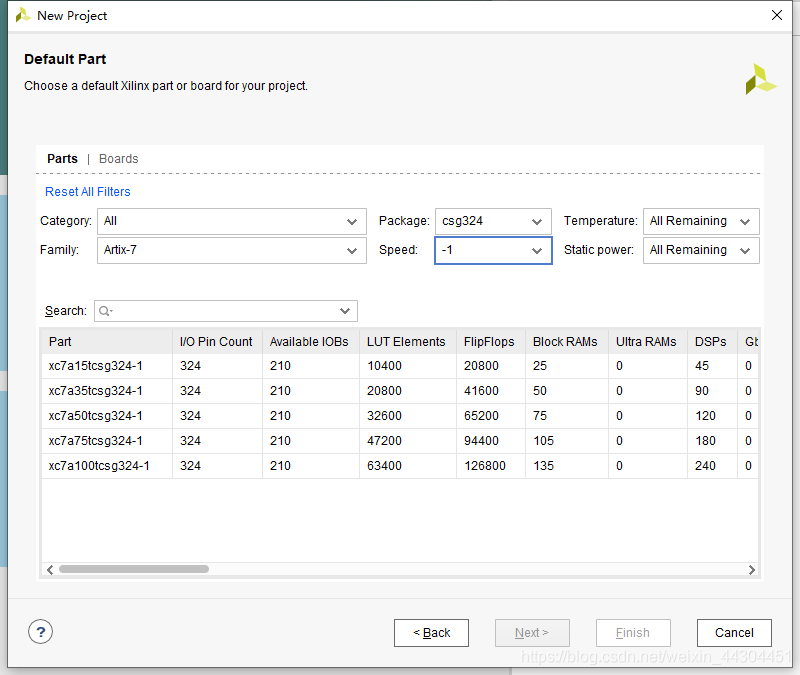Sort by DSPs column header
Image resolution: width=800 pixels, height=675 pixels.
[712, 341]
